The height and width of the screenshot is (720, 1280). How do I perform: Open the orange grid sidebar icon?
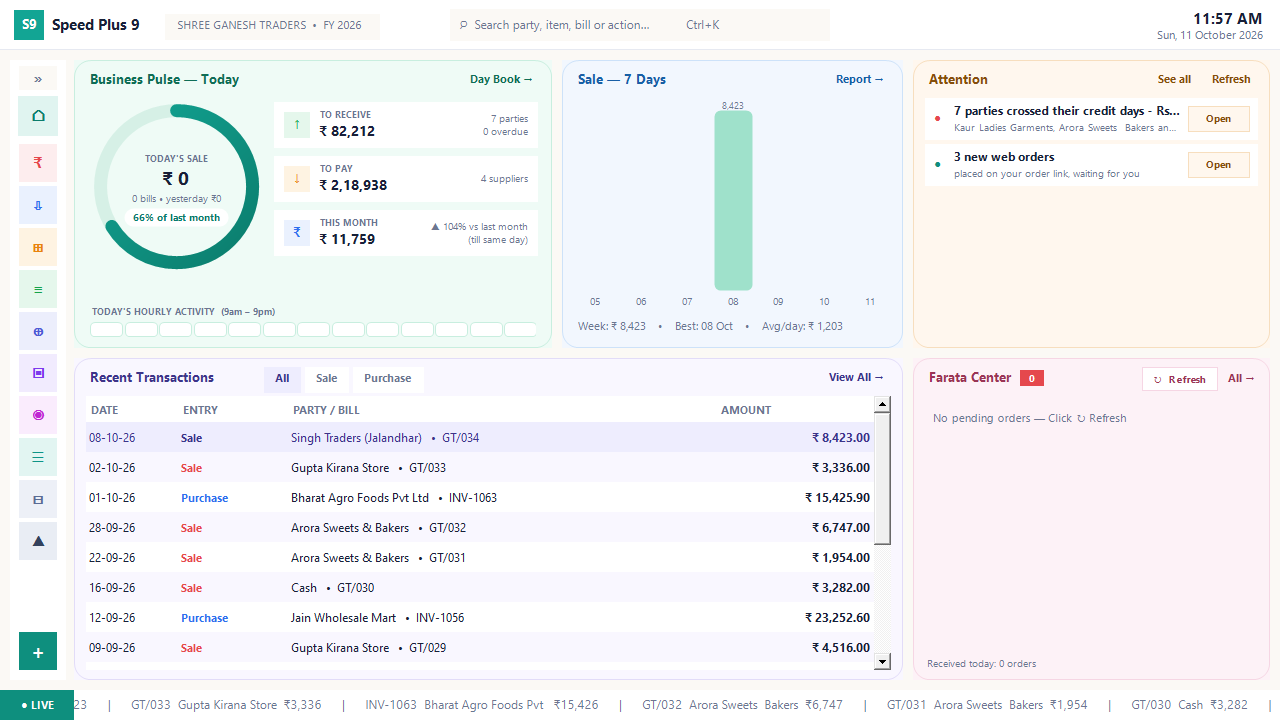click(38, 247)
